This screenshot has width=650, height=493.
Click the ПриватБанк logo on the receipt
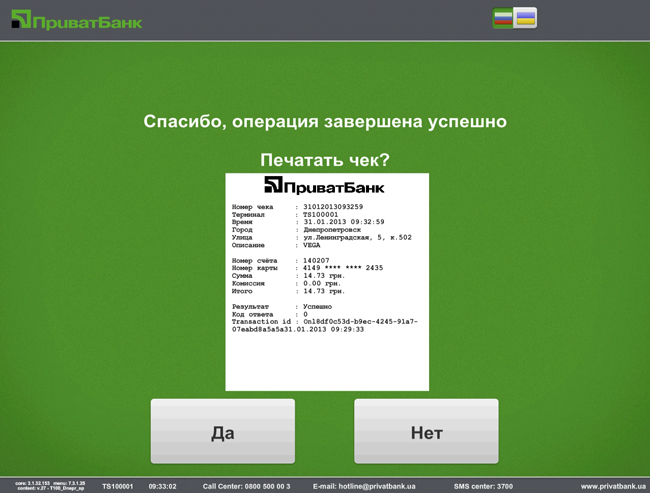coord(324,186)
